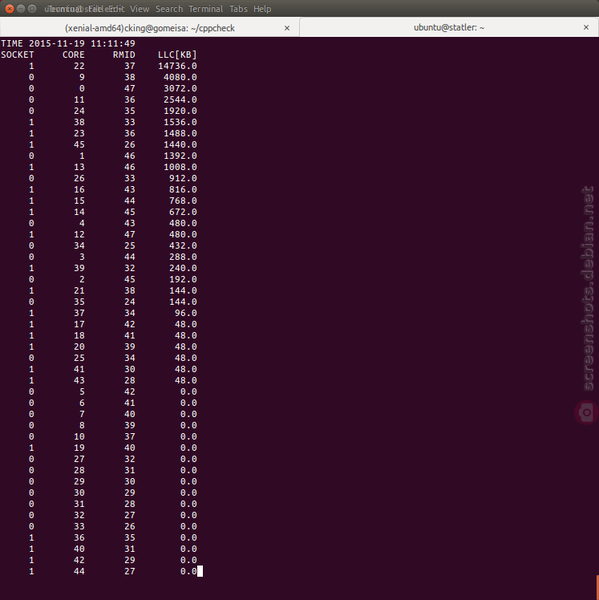Open the Terminal menu
Image resolution: width=599 pixels, height=600 pixels.
click(x=206, y=9)
